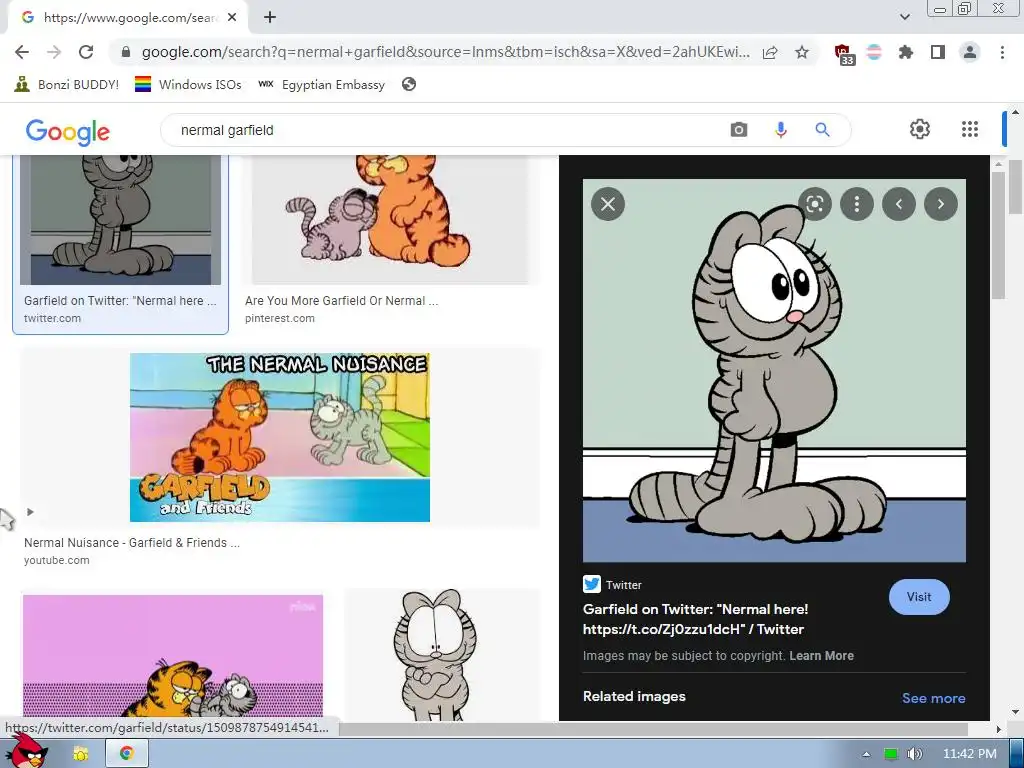Open the green tray status icon
The height and width of the screenshot is (768, 1024).
point(891,754)
